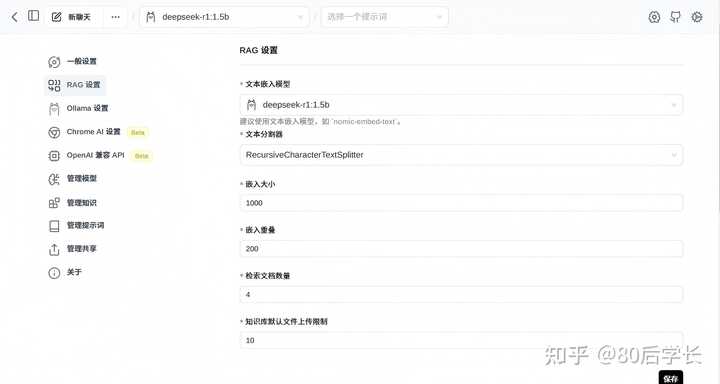This screenshot has height=384, width=720.
Task: Click the edit pencil icon beside 新聊天
Action: [56, 17]
